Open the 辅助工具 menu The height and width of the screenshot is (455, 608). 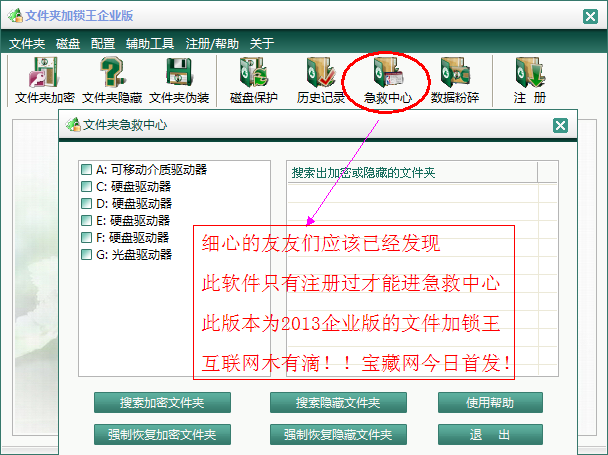(x=150, y=43)
